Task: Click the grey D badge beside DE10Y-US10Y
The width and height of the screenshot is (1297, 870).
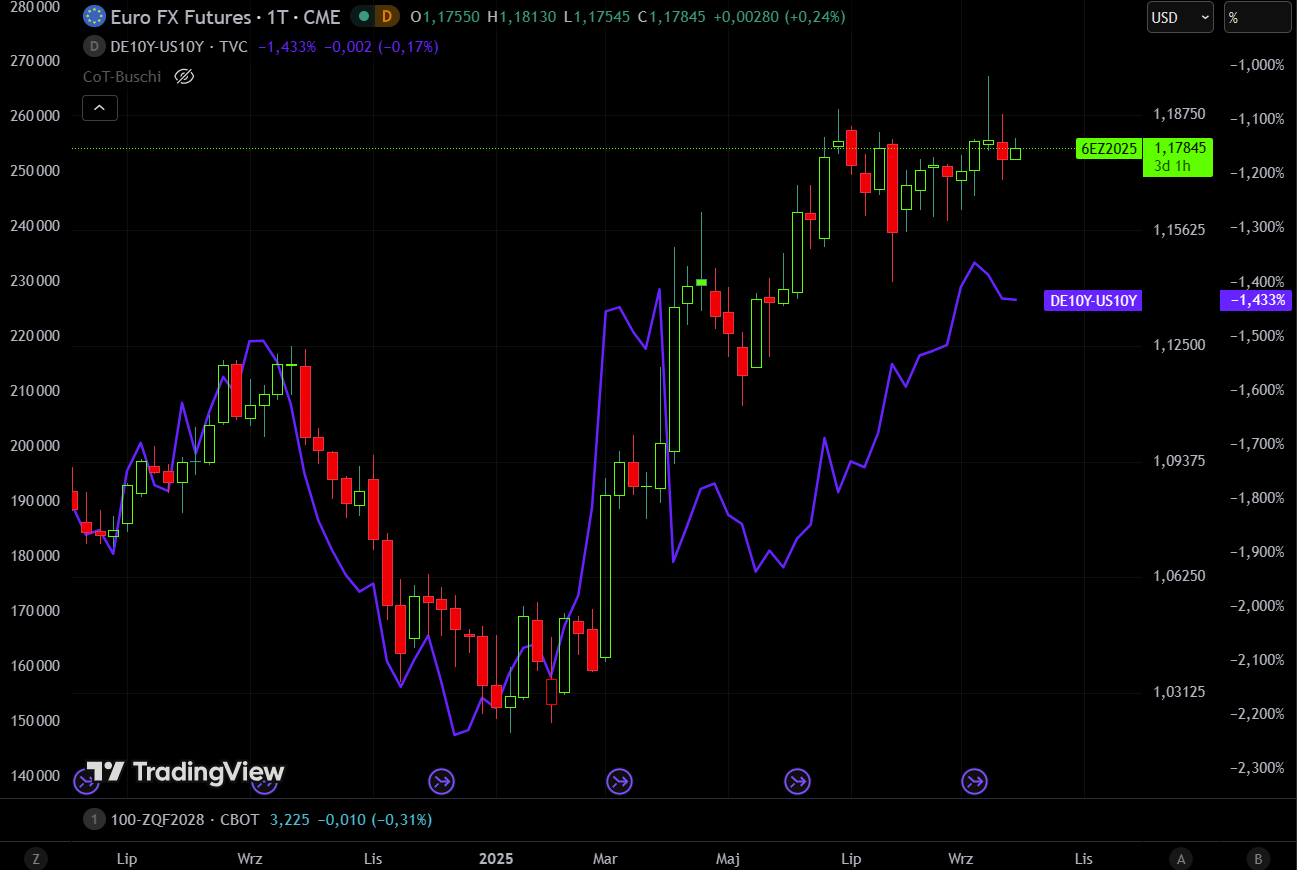Action: point(94,47)
